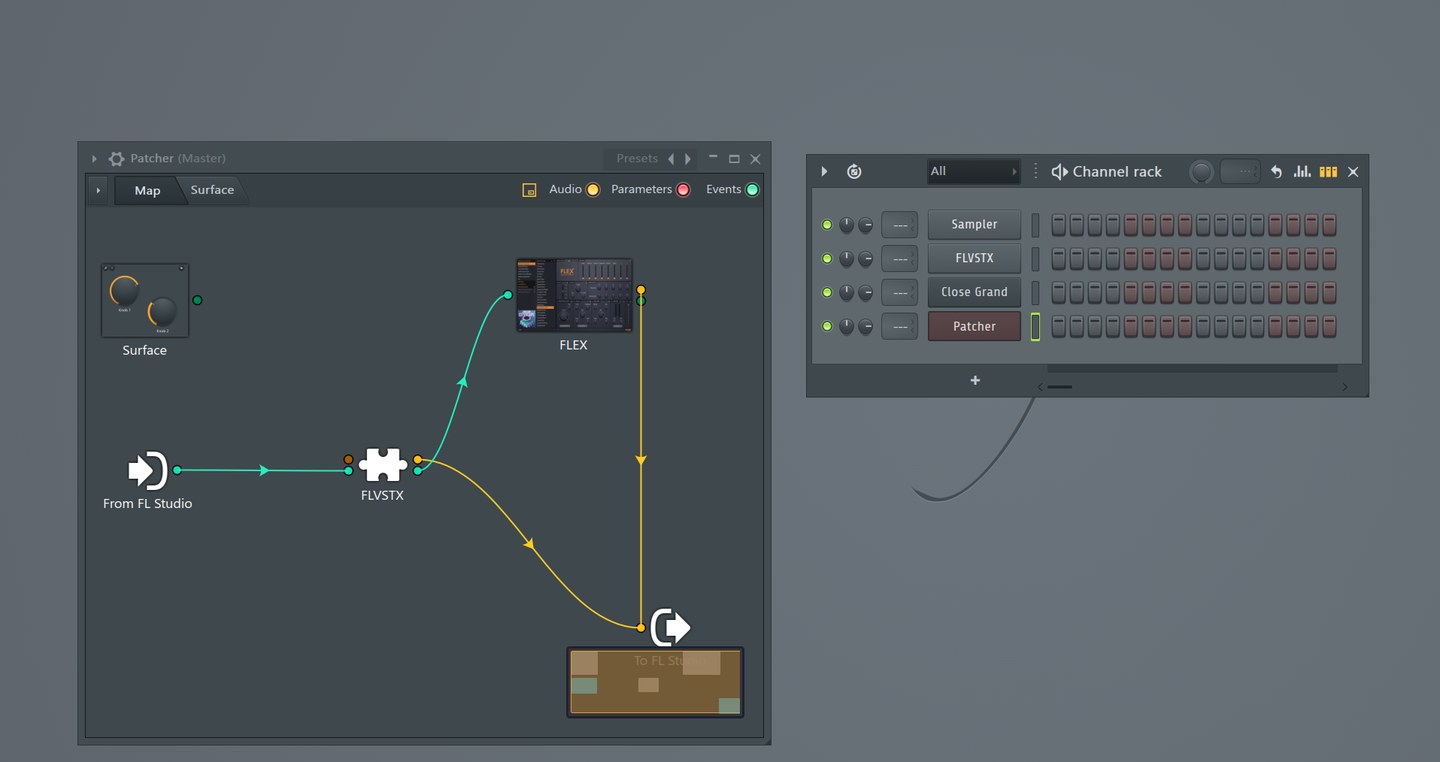The width and height of the screenshot is (1440, 762).
Task: Select next preset arrow in Patcher
Action: pyautogui.click(x=688, y=159)
